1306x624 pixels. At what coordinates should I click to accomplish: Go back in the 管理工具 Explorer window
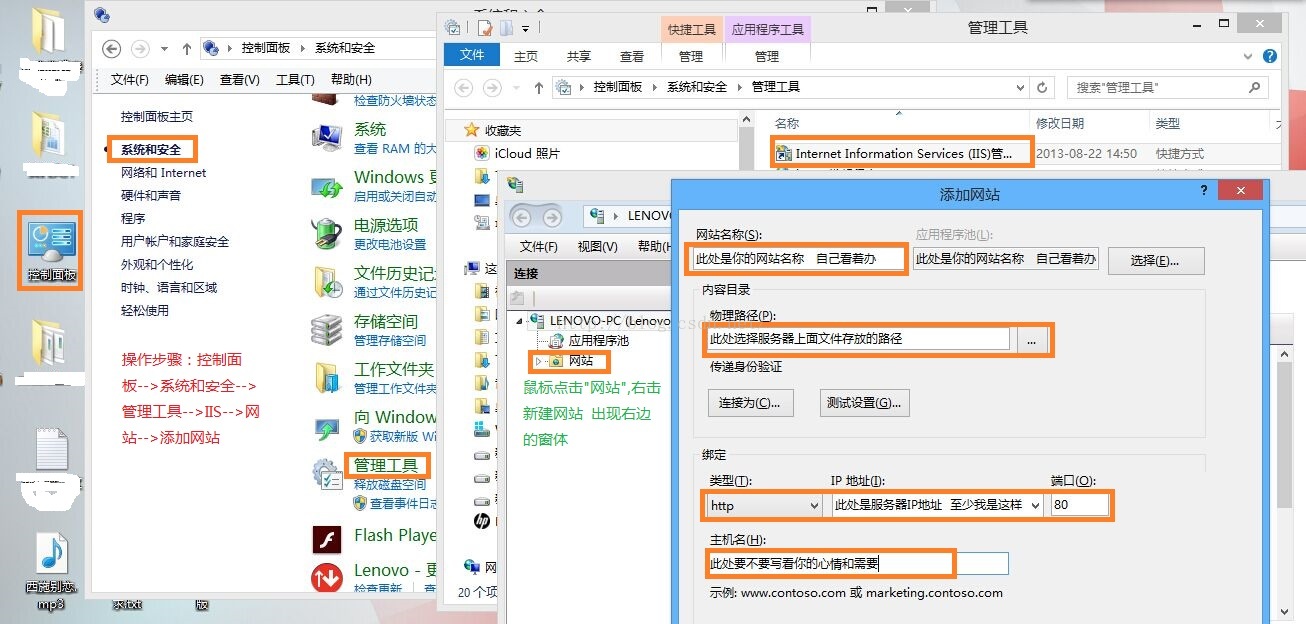pos(463,88)
